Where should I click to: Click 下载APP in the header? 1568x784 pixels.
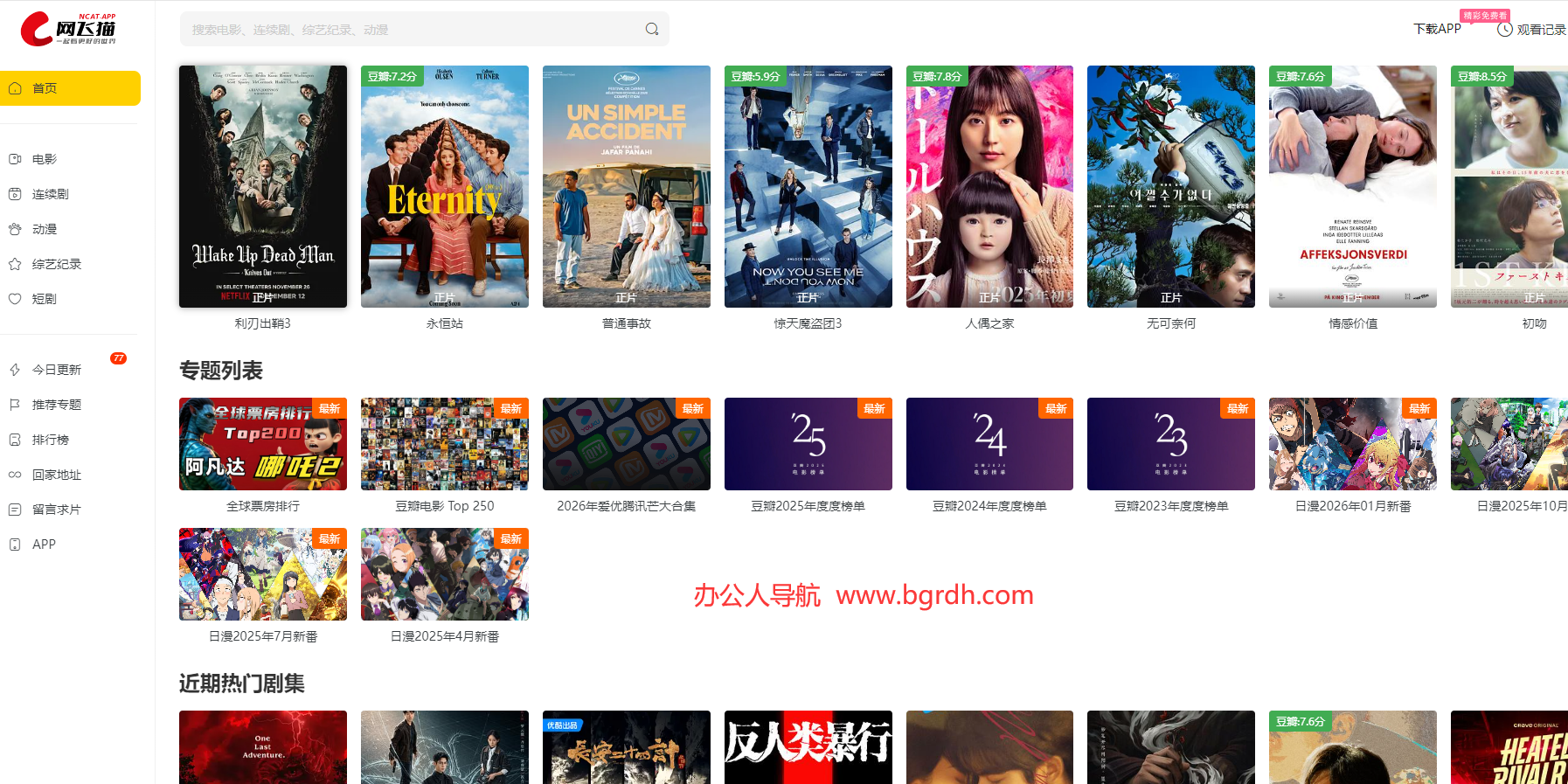[x=1437, y=29]
